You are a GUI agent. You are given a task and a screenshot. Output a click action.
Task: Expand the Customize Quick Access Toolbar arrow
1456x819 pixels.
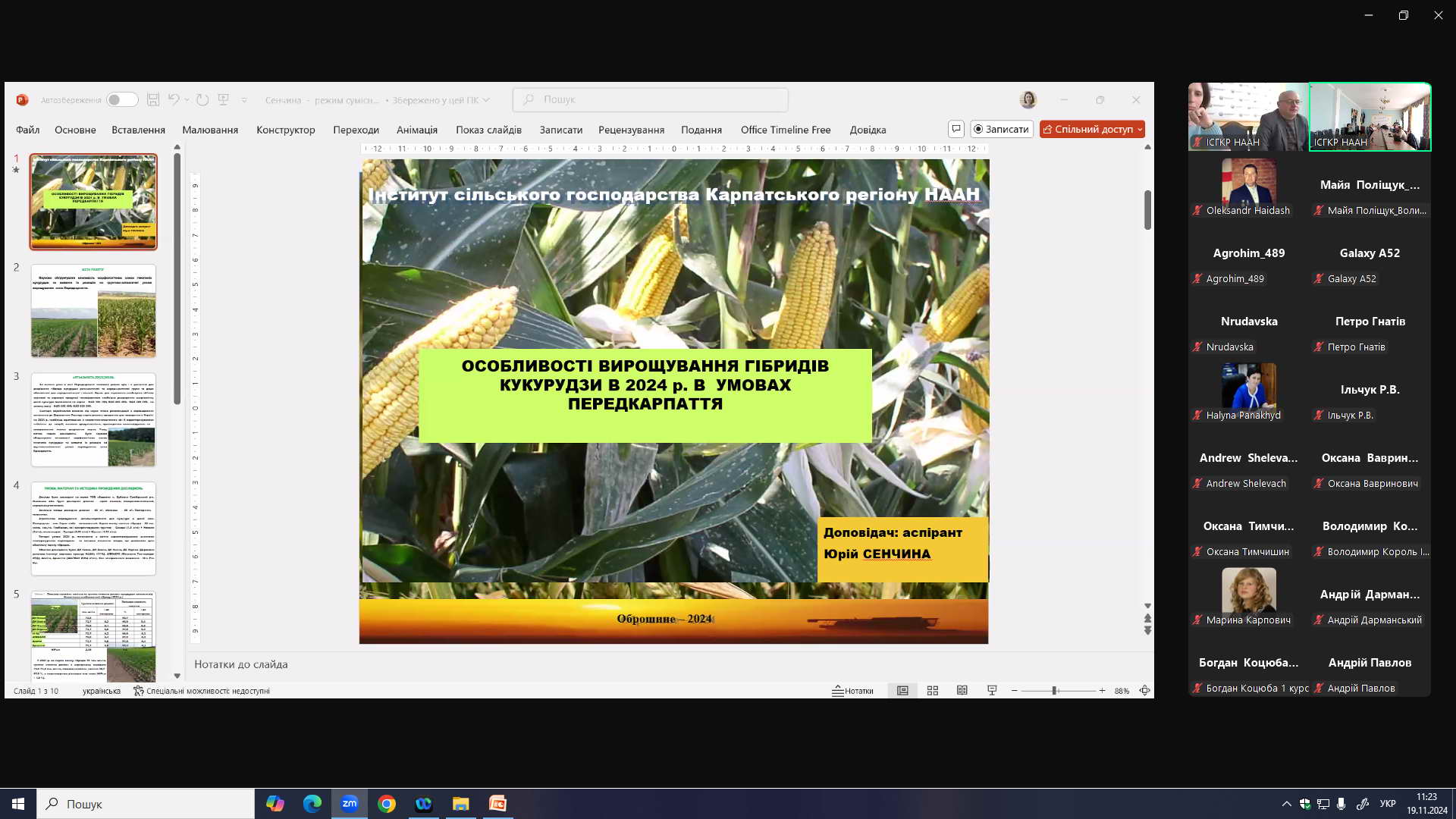pos(244,100)
